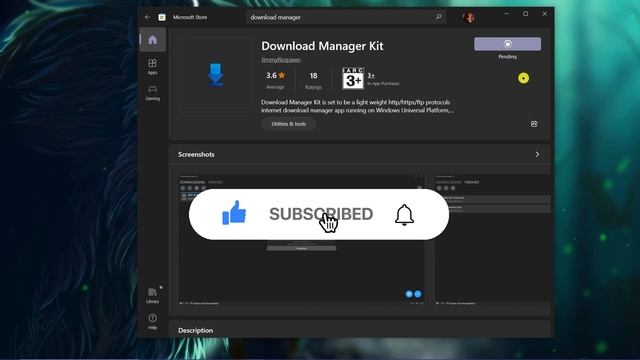Open the JimmyRespawn publisher link
Screen dimensions: 640x360
(280, 60)
